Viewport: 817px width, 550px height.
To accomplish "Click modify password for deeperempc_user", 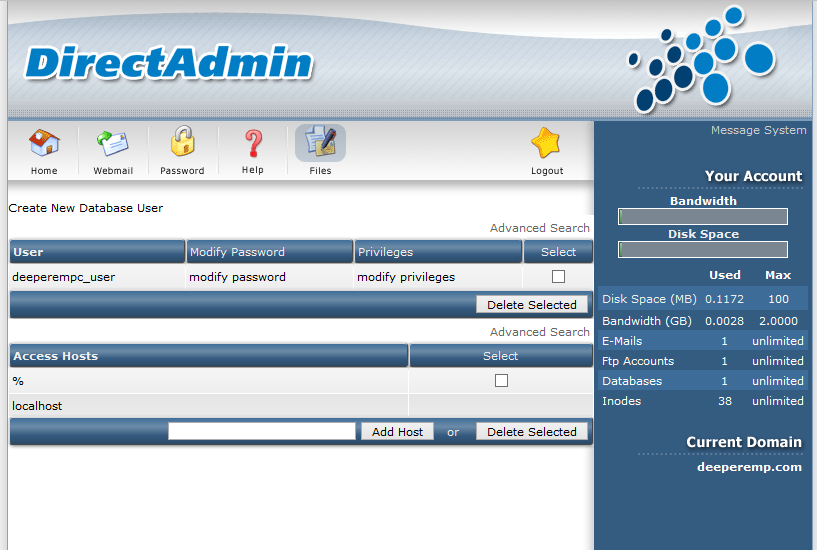I will click(237, 277).
